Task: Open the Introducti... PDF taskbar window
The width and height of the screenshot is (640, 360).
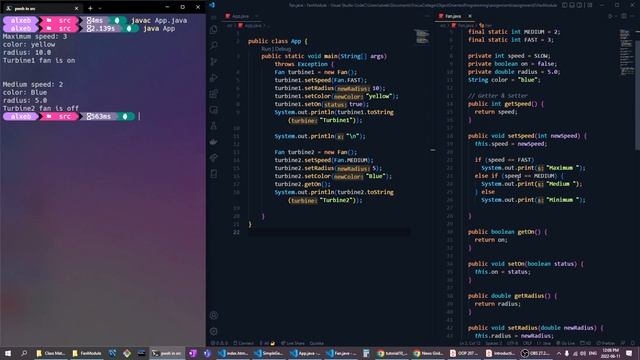Action: click(500, 353)
